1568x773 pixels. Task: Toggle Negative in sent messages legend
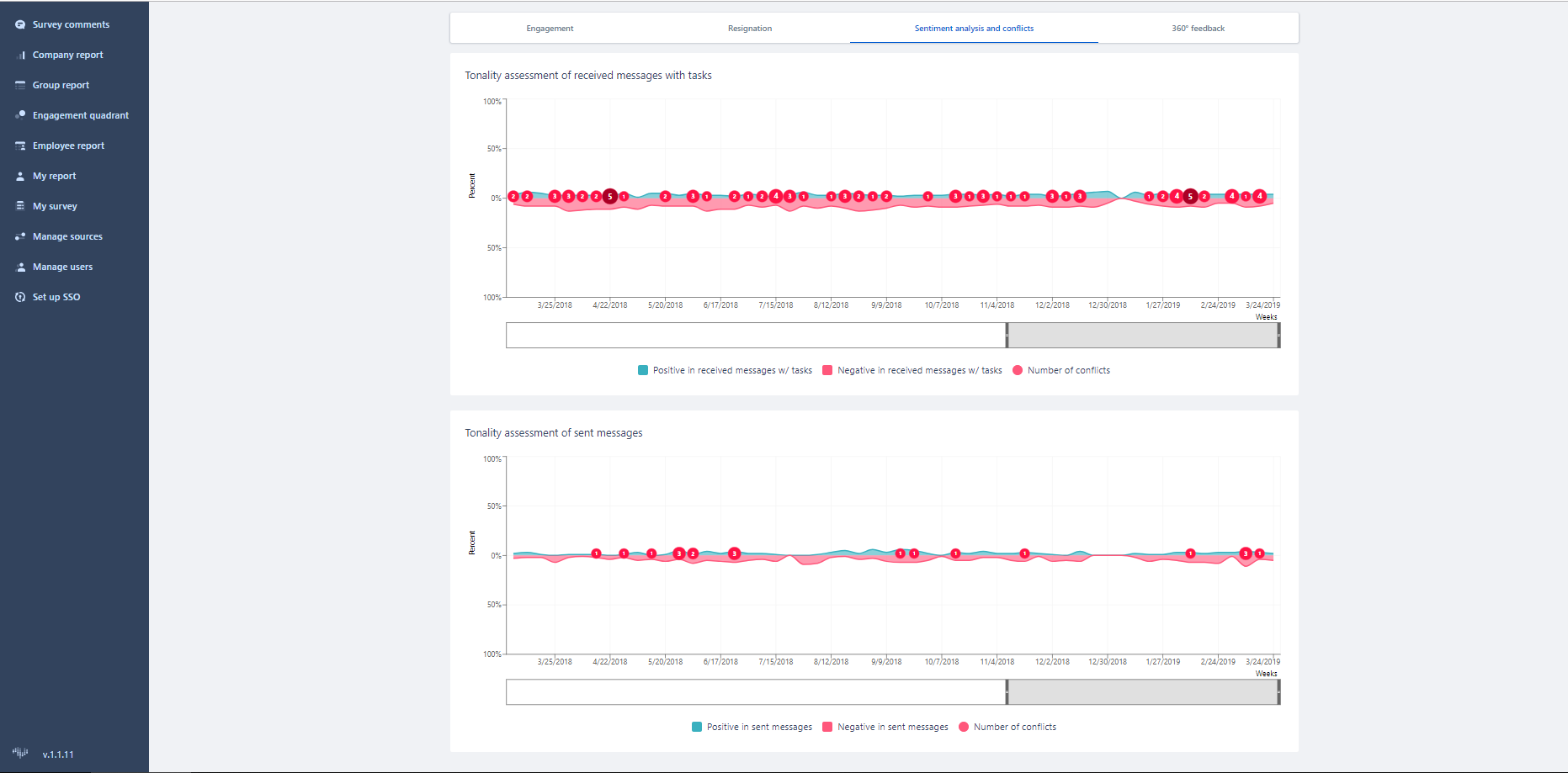pyautogui.click(x=885, y=727)
